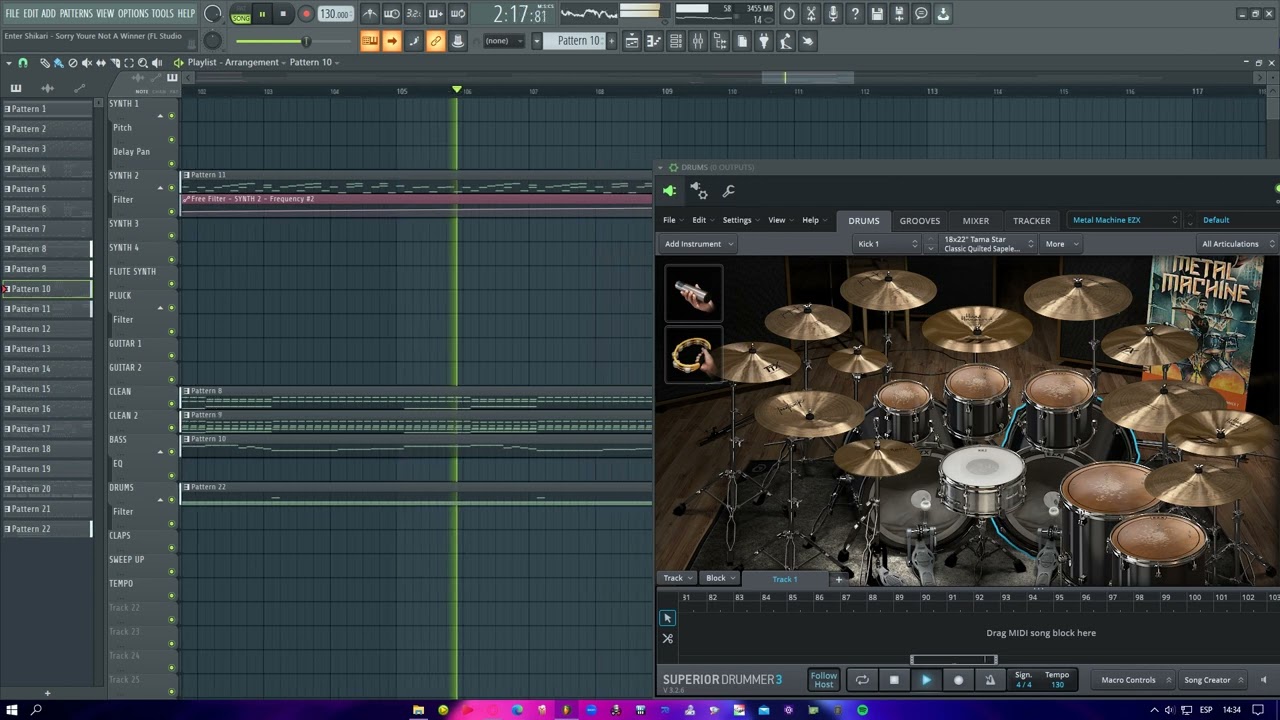1280x720 pixels.
Task: Pause FL Studio playback
Action: [262, 14]
